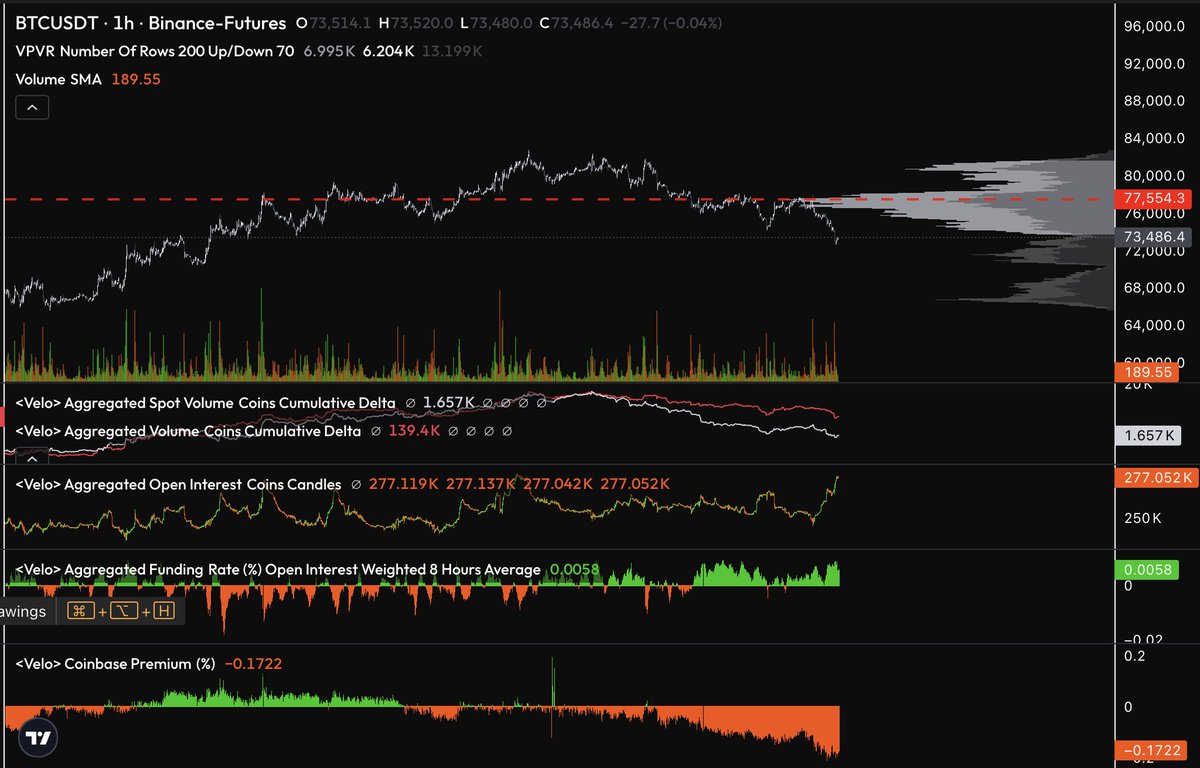Viewport: 1200px width, 768px height.
Task: Collapse the legend in the Cumulative Delta pane
Action: 33,458
